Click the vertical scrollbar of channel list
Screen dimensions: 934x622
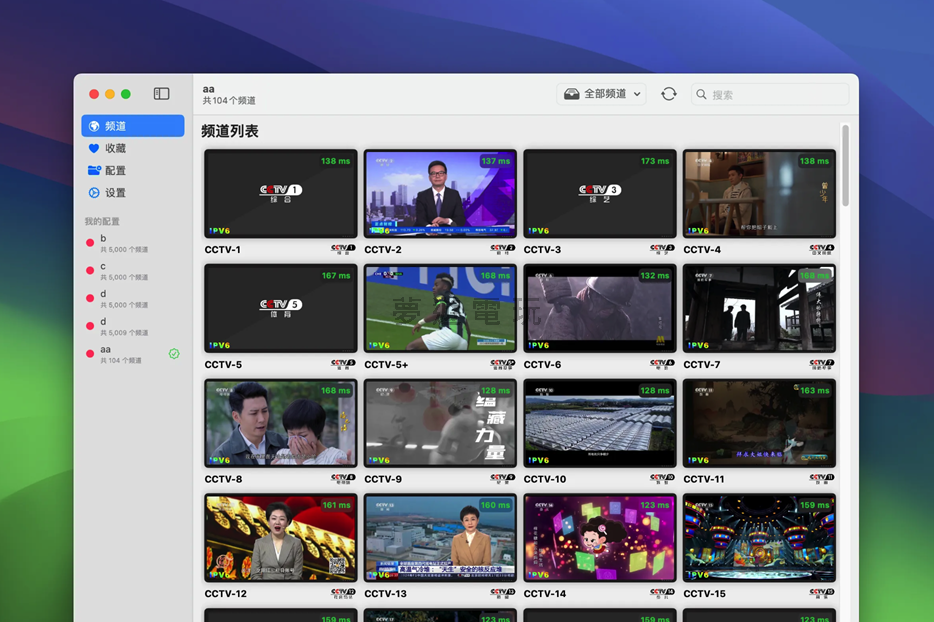click(845, 165)
